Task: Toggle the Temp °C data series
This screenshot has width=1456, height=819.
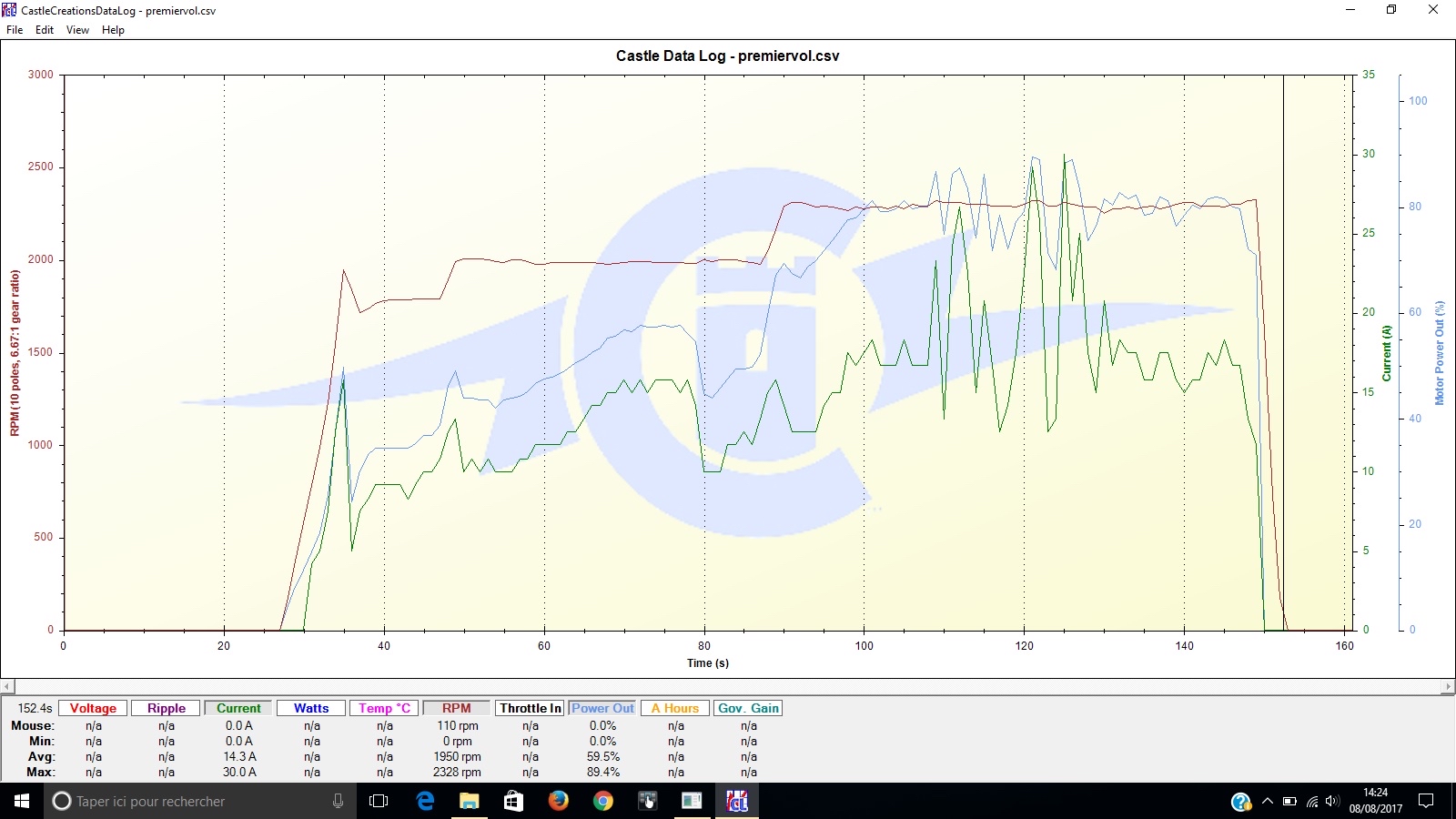Action: coord(384,708)
